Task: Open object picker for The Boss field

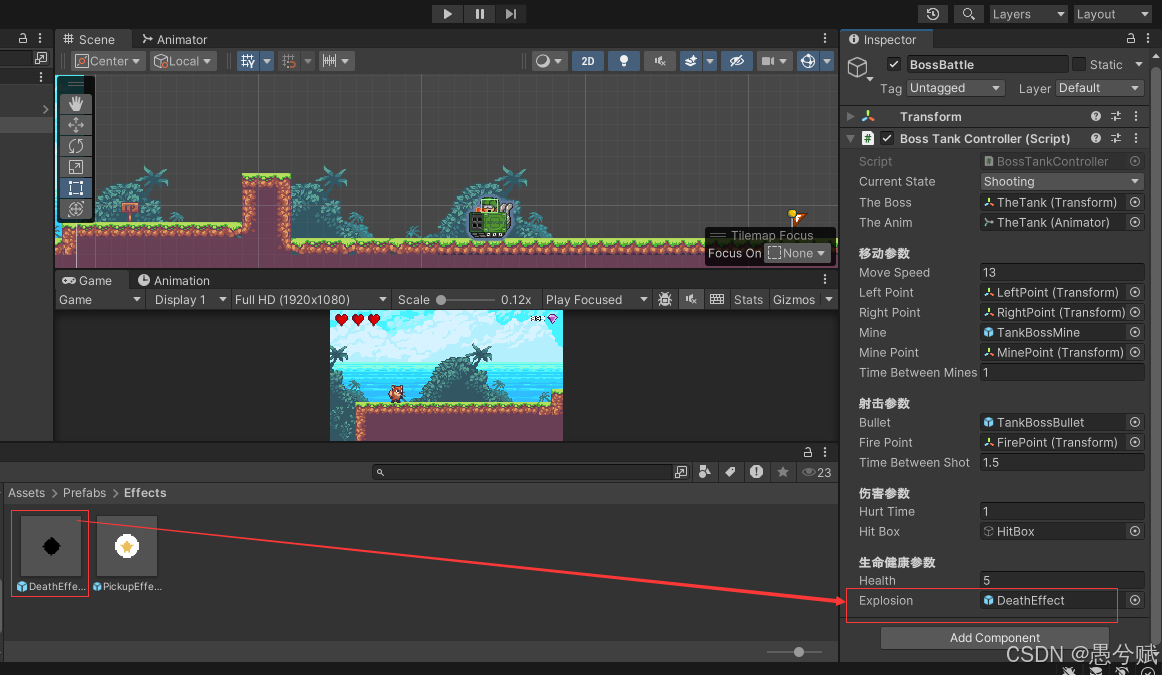Action: [x=1135, y=202]
